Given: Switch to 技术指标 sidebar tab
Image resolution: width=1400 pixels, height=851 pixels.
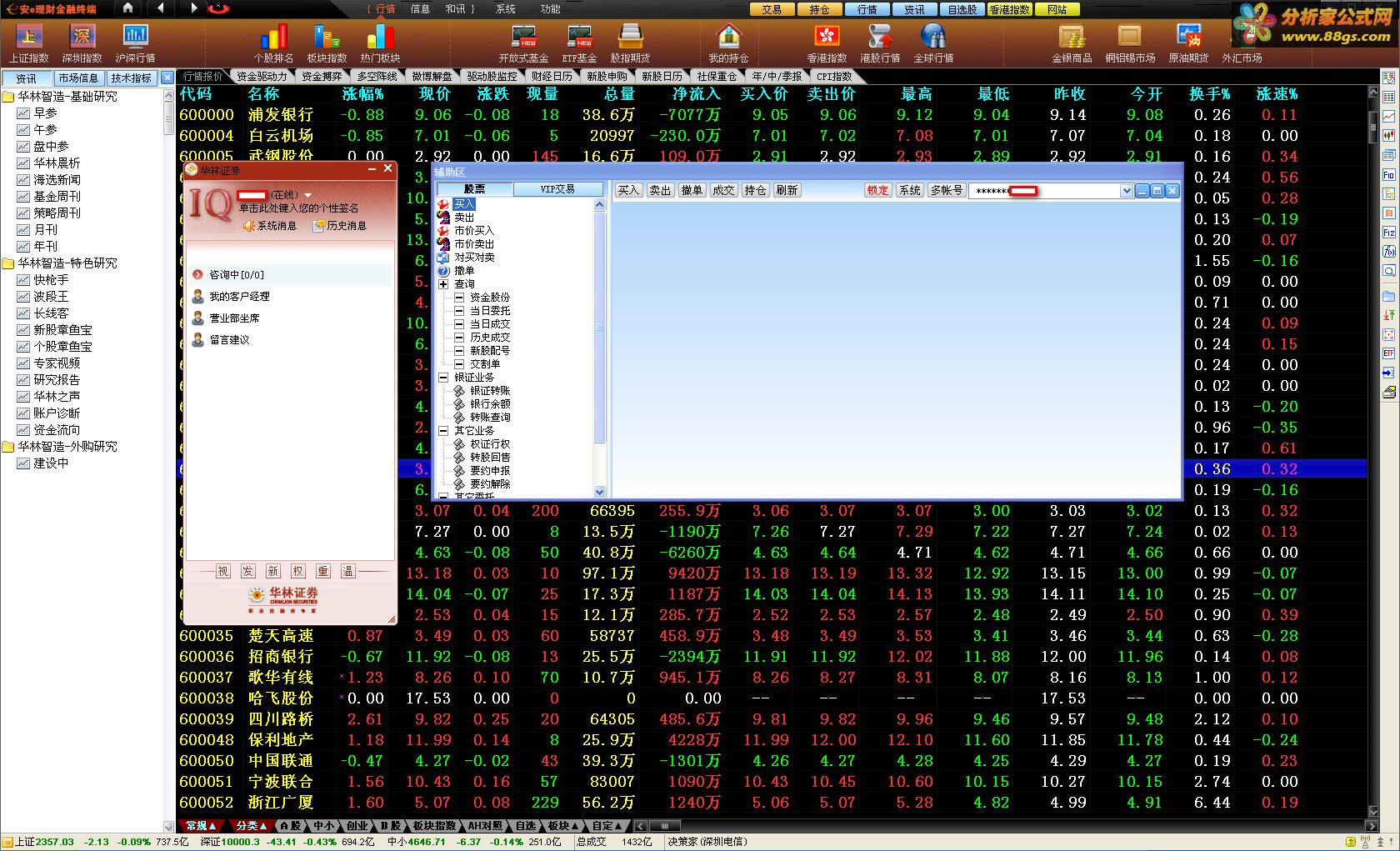Looking at the screenshot, I should [x=132, y=78].
